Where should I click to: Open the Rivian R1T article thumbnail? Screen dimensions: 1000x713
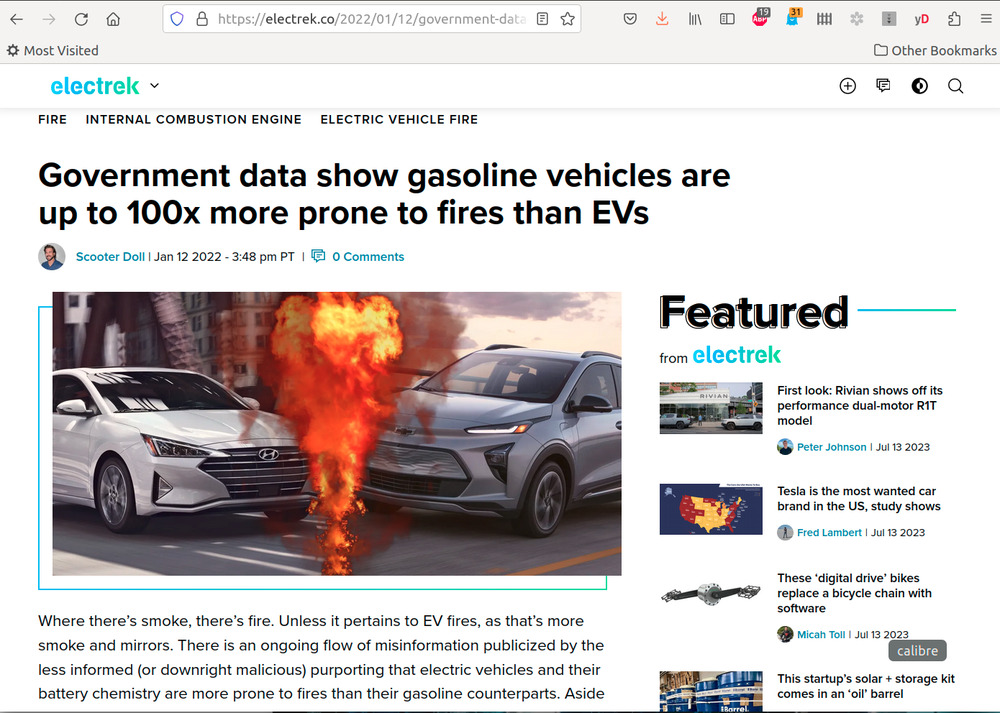(711, 408)
